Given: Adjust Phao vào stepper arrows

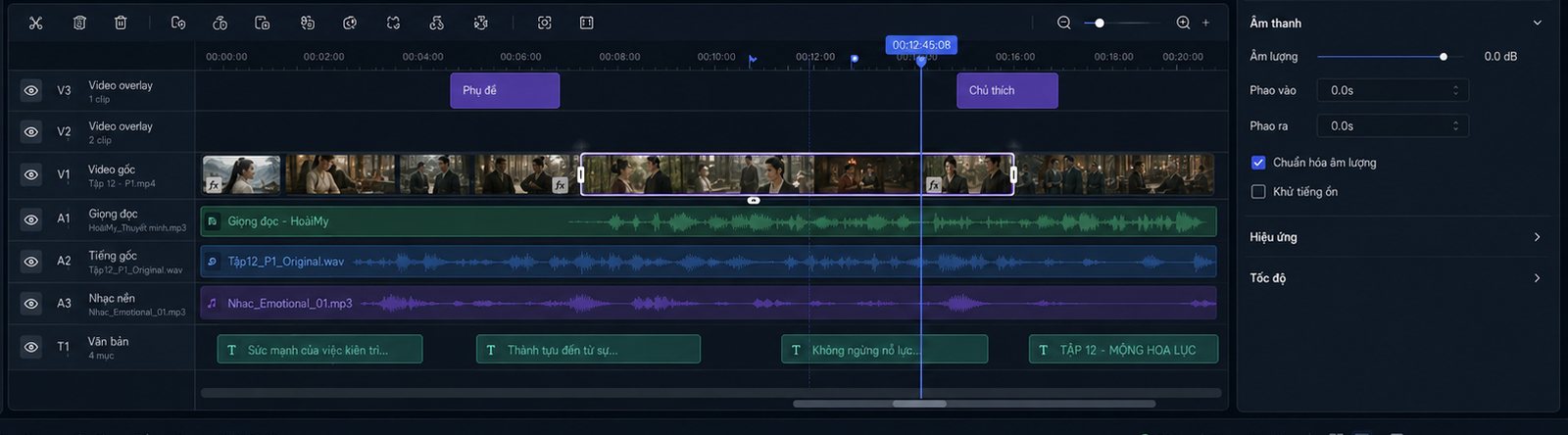Looking at the screenshot, I should click(1455, 90).
